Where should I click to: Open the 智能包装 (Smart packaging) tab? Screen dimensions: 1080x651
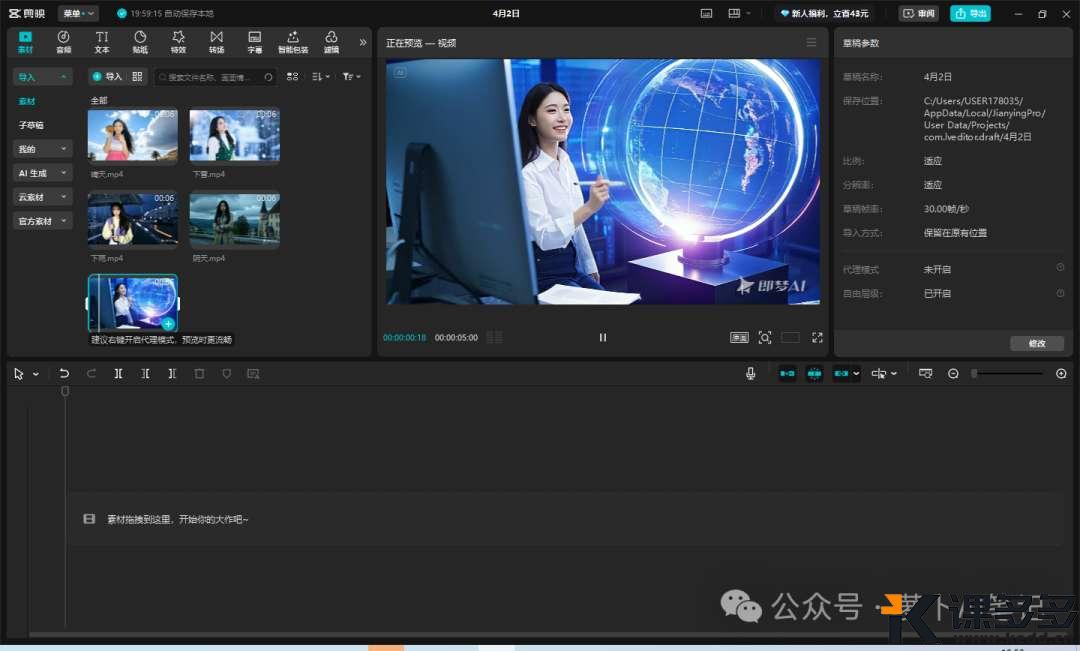click(x=293, y=42)
